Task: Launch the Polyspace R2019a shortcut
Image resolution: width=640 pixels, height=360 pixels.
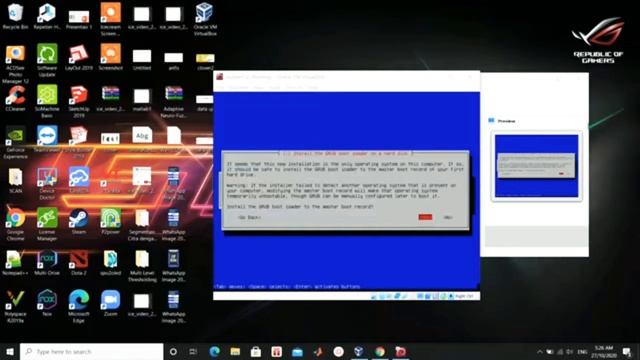Action: tap(16, 306)
